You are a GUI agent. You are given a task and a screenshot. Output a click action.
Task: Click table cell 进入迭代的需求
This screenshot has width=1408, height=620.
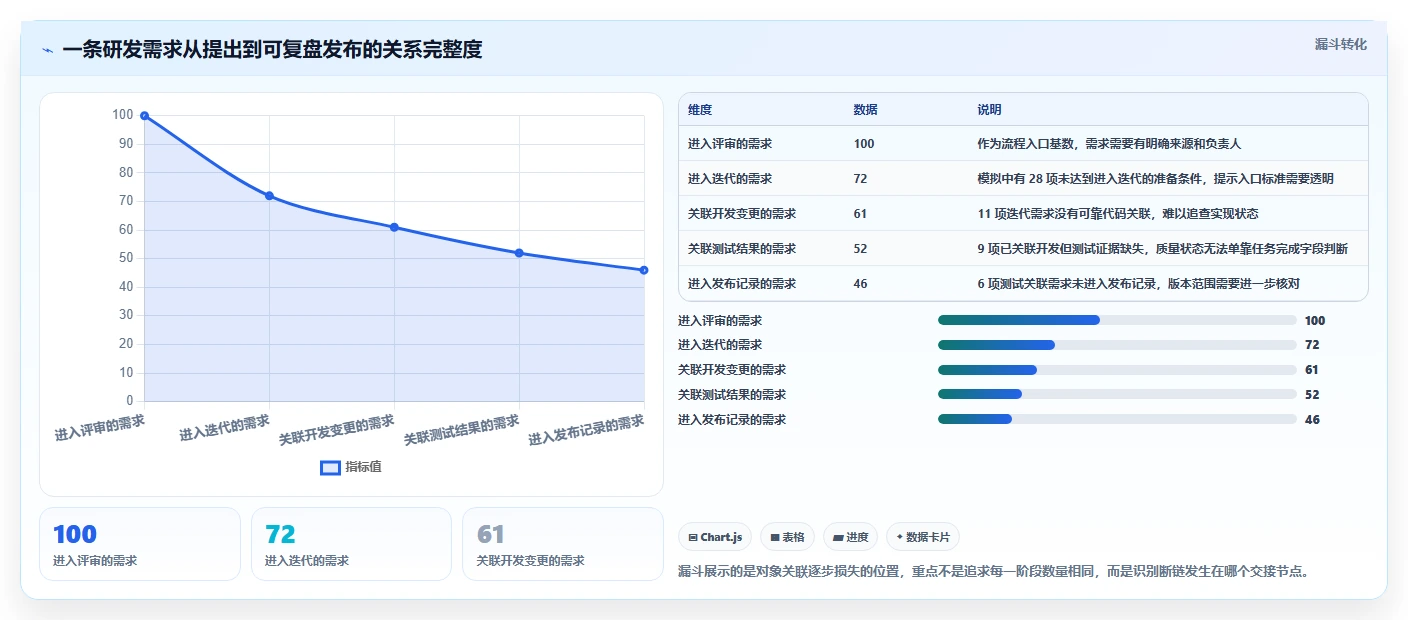click(x=730, y=178)
